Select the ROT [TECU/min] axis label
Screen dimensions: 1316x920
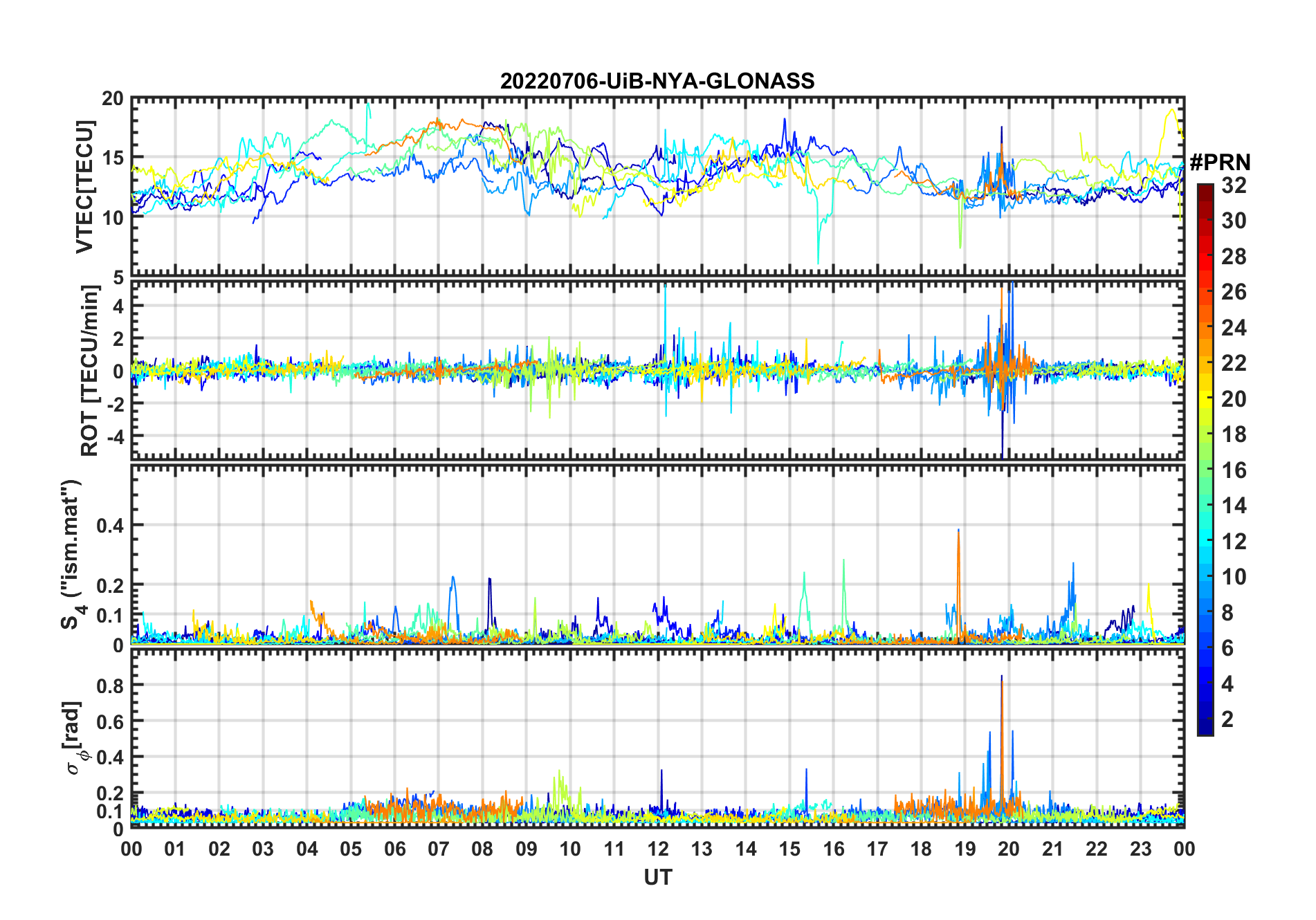pos(89,371)
